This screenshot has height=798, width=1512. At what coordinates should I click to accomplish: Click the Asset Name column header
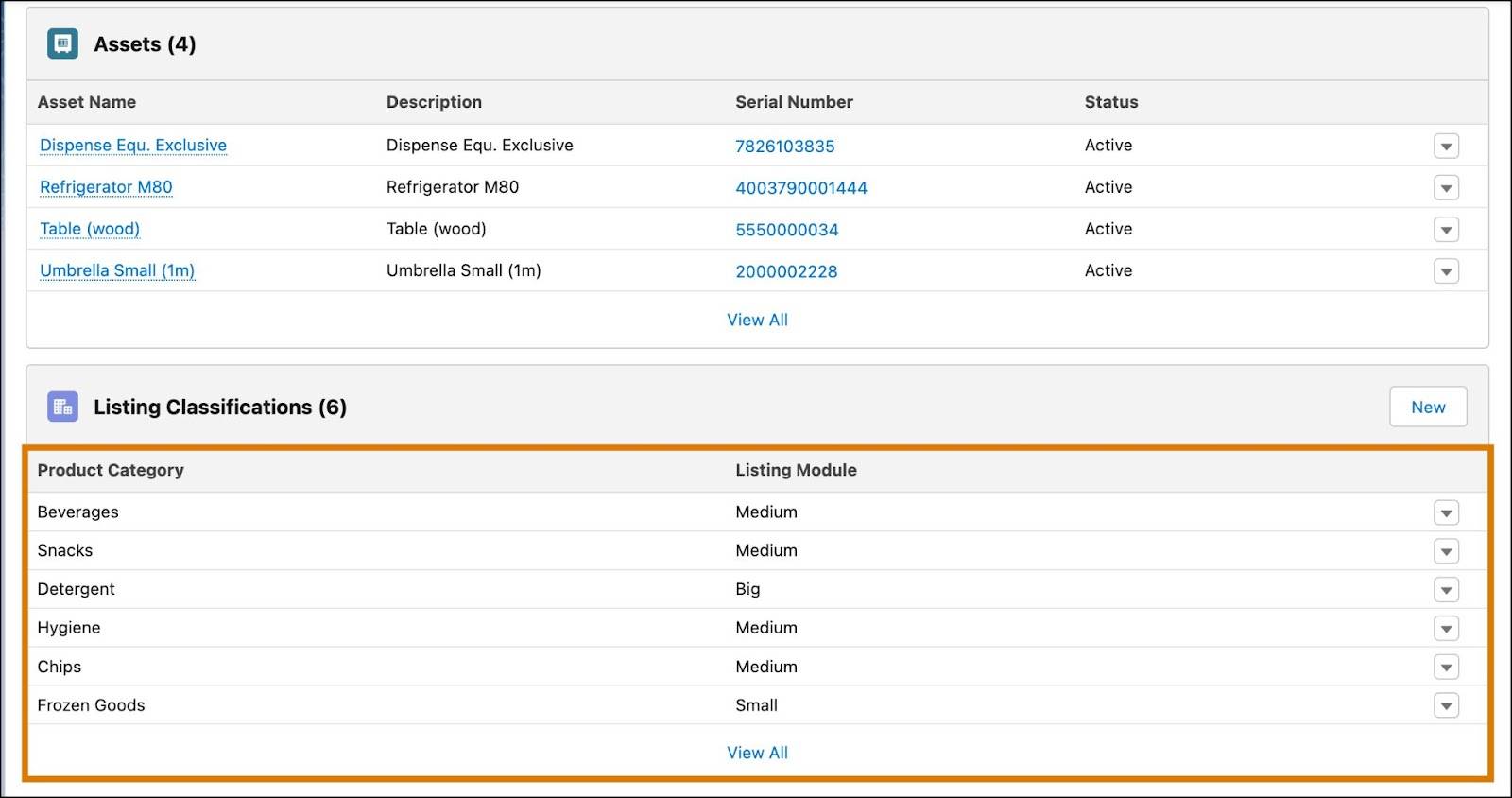coord(87,102)
